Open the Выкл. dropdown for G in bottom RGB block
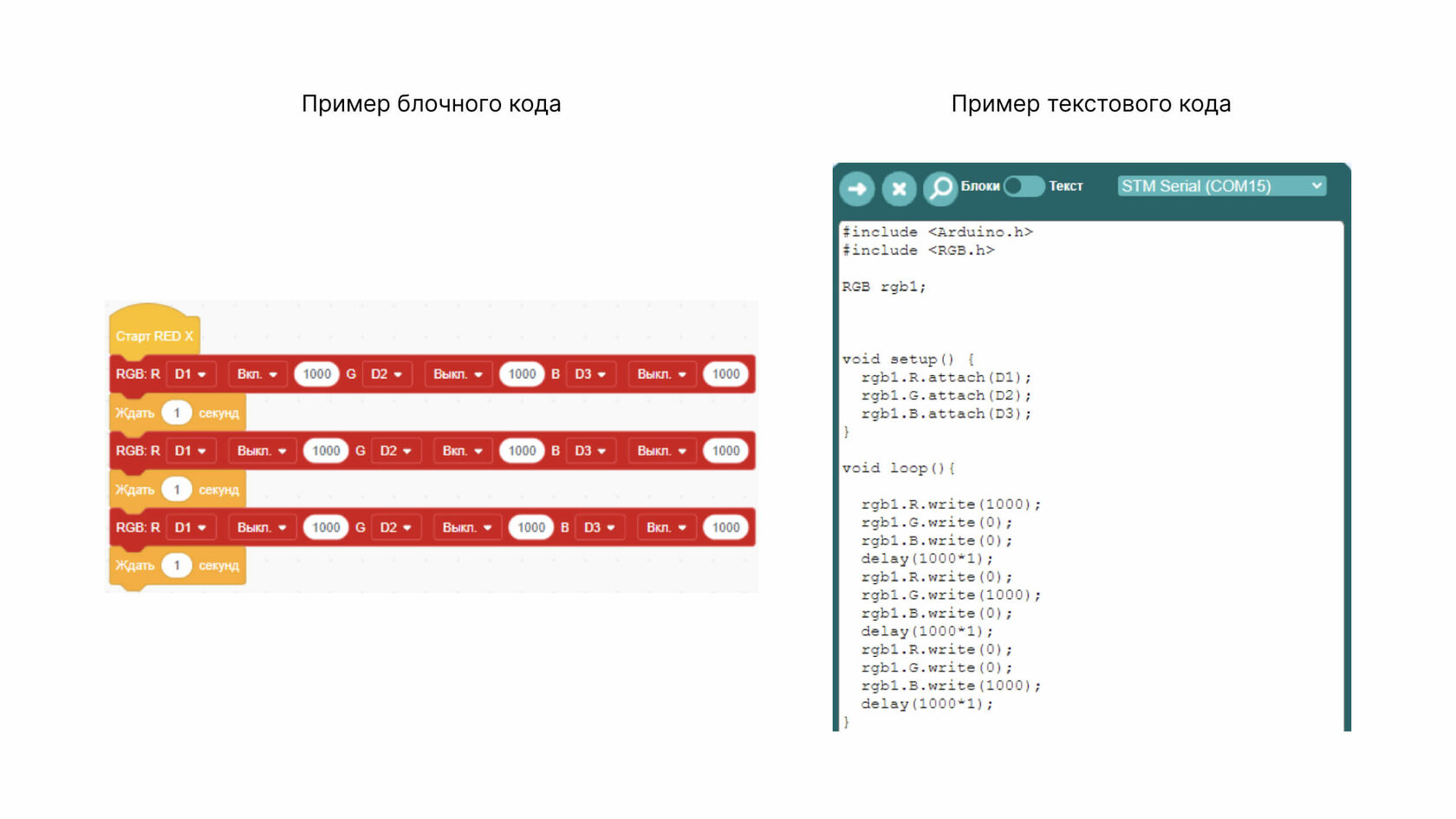This screenshot has width=1456, height=819. [467, 527]
